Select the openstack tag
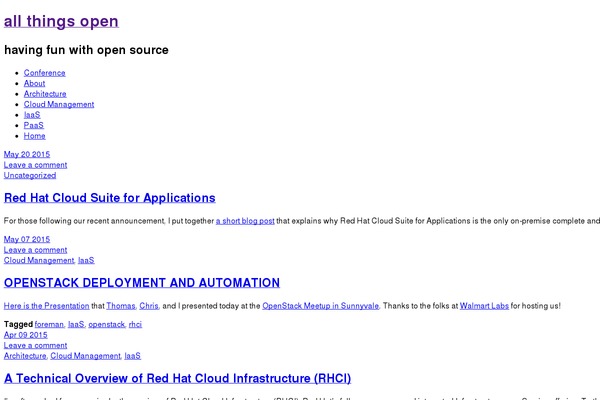This screenshot has width=600, height=400. pyautogui.click(x=106, y=324)
